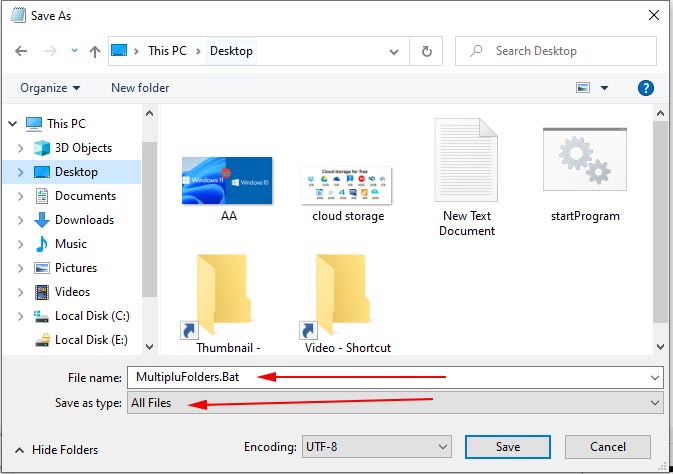Click the Cancel button
Screen dimensions: 673x474
pyautogui.click(x=608, y=447)
